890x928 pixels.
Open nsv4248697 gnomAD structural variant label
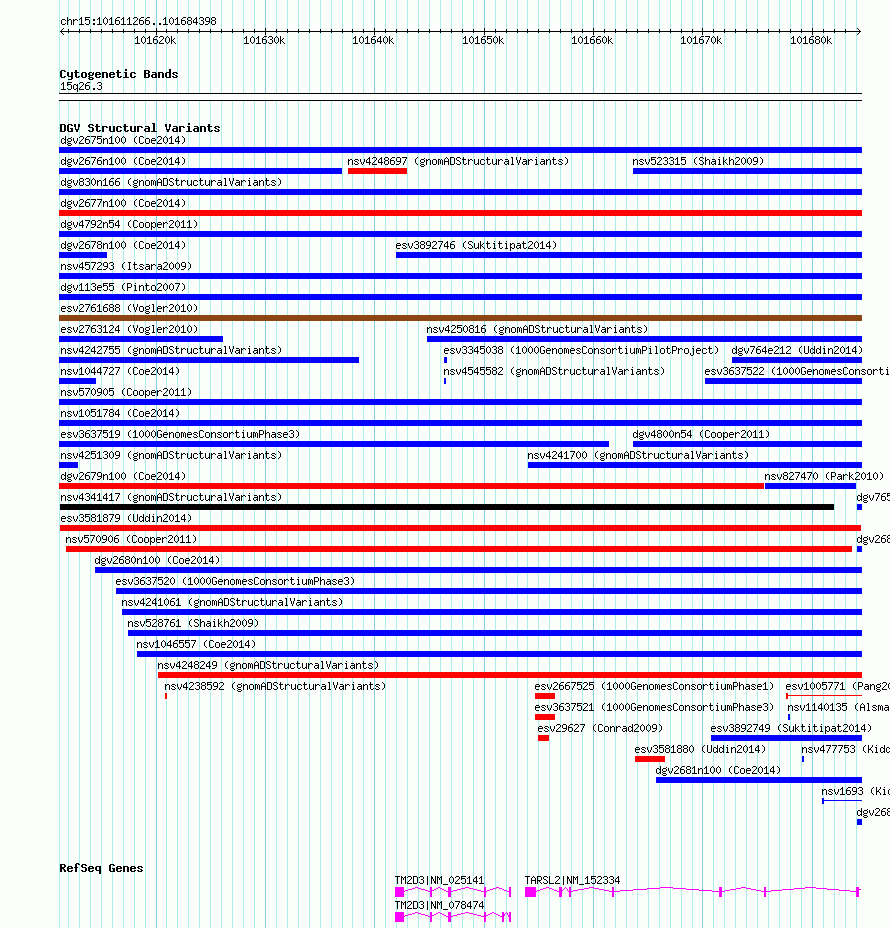coord(458,161)
